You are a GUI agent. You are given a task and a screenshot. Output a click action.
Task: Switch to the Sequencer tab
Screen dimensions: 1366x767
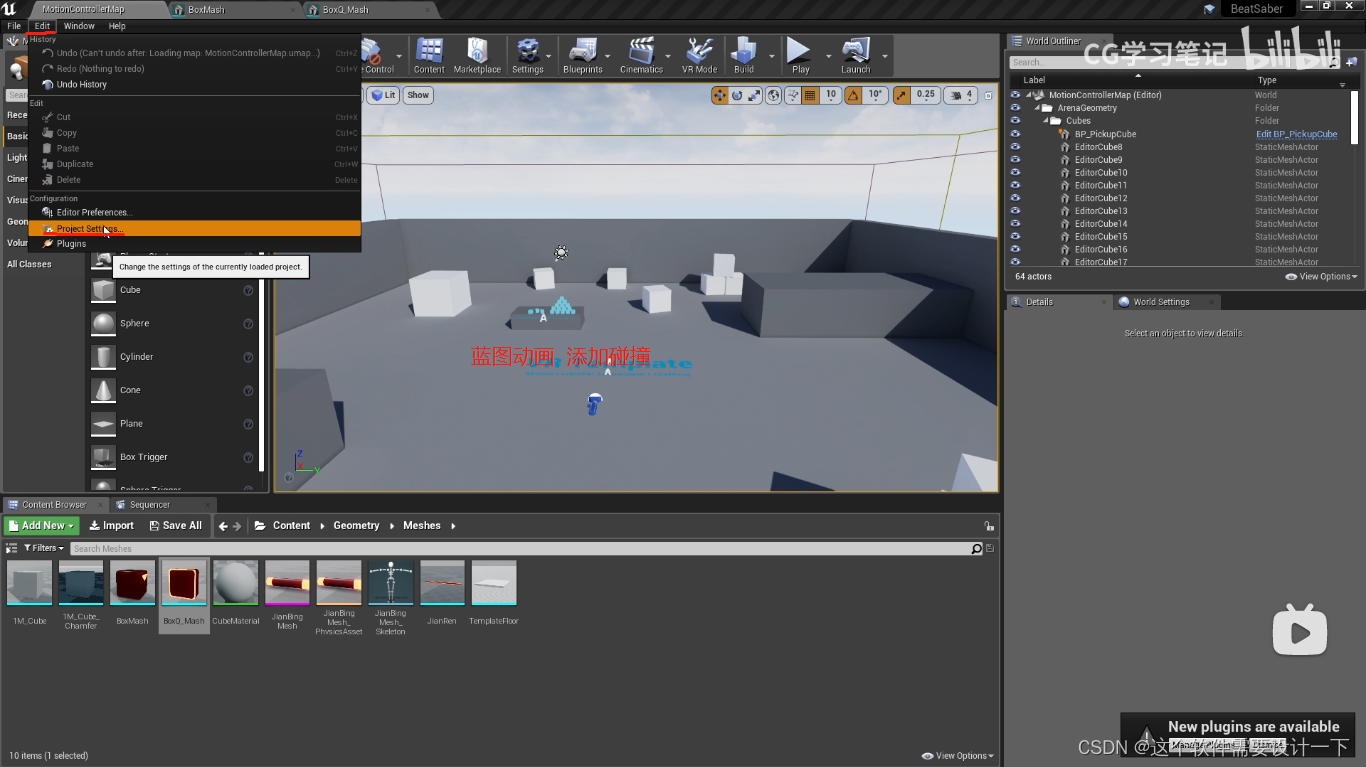[150, 505]
